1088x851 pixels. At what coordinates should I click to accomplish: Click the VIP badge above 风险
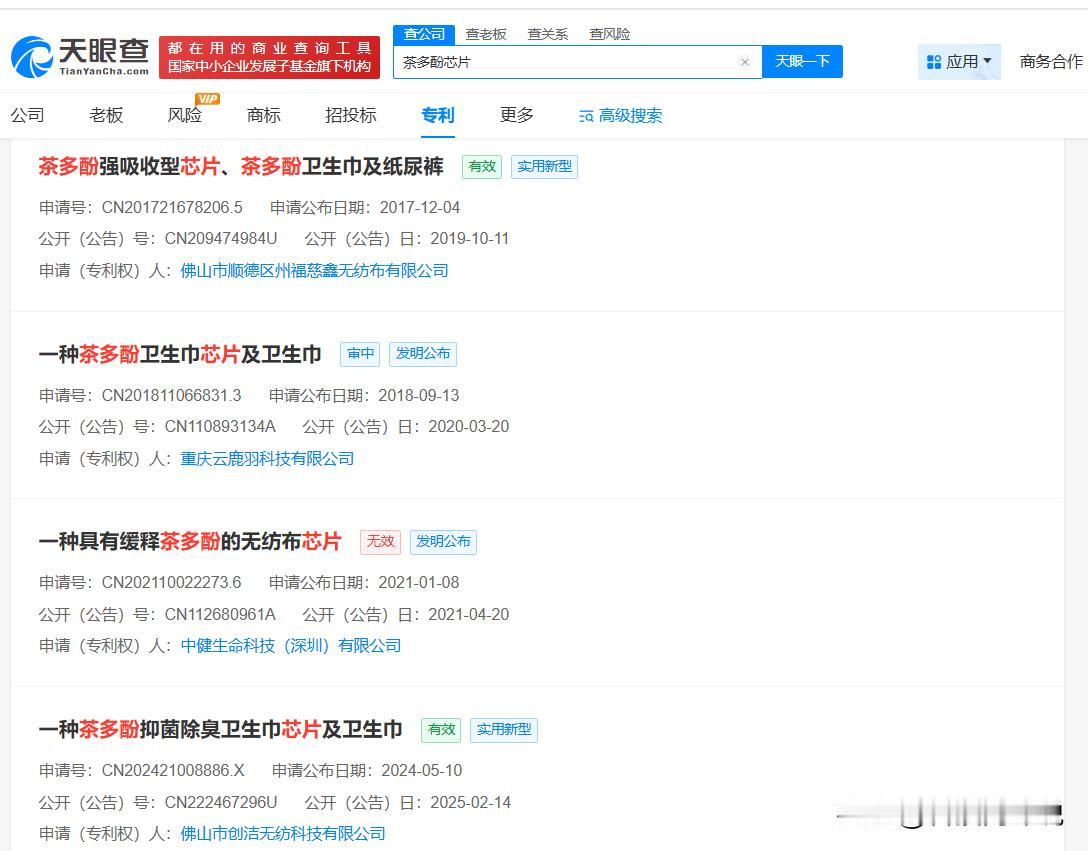207,99
